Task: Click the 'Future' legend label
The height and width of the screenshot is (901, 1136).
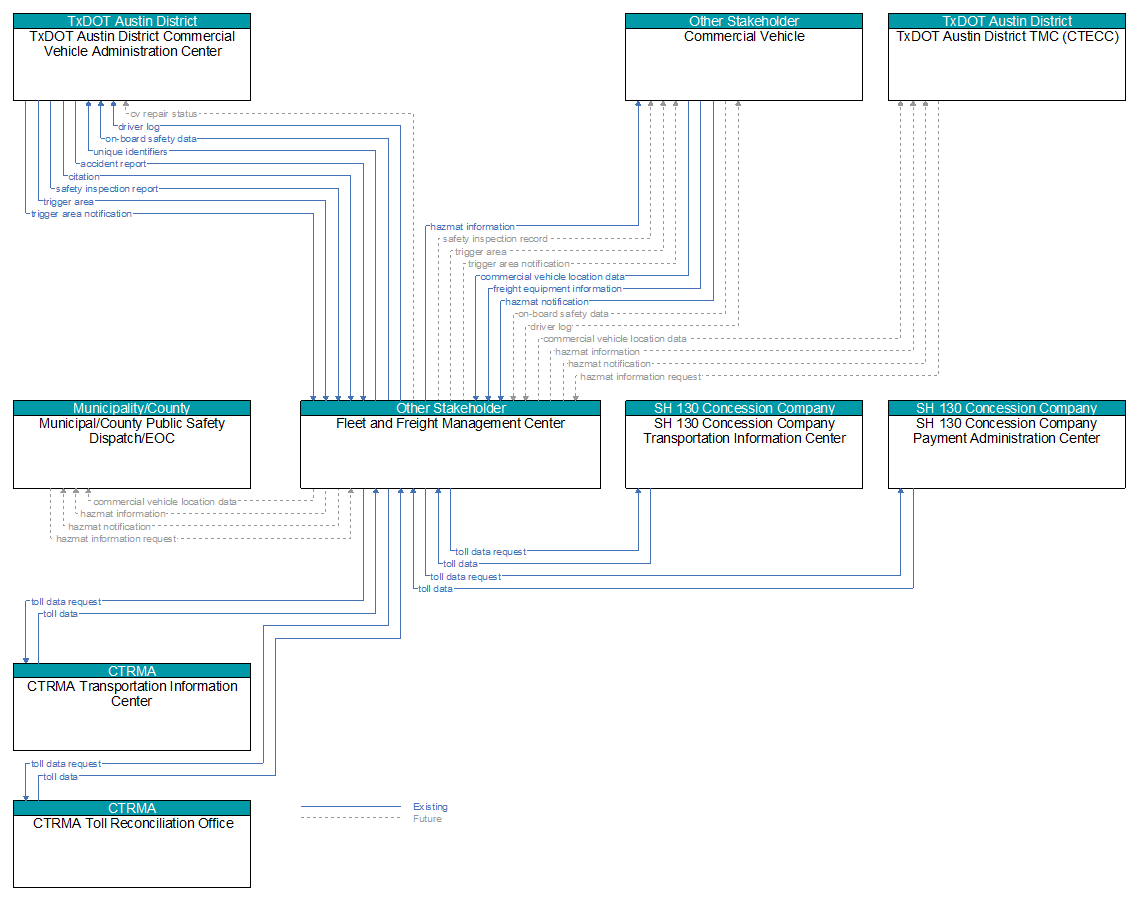Action: point(427,819)
